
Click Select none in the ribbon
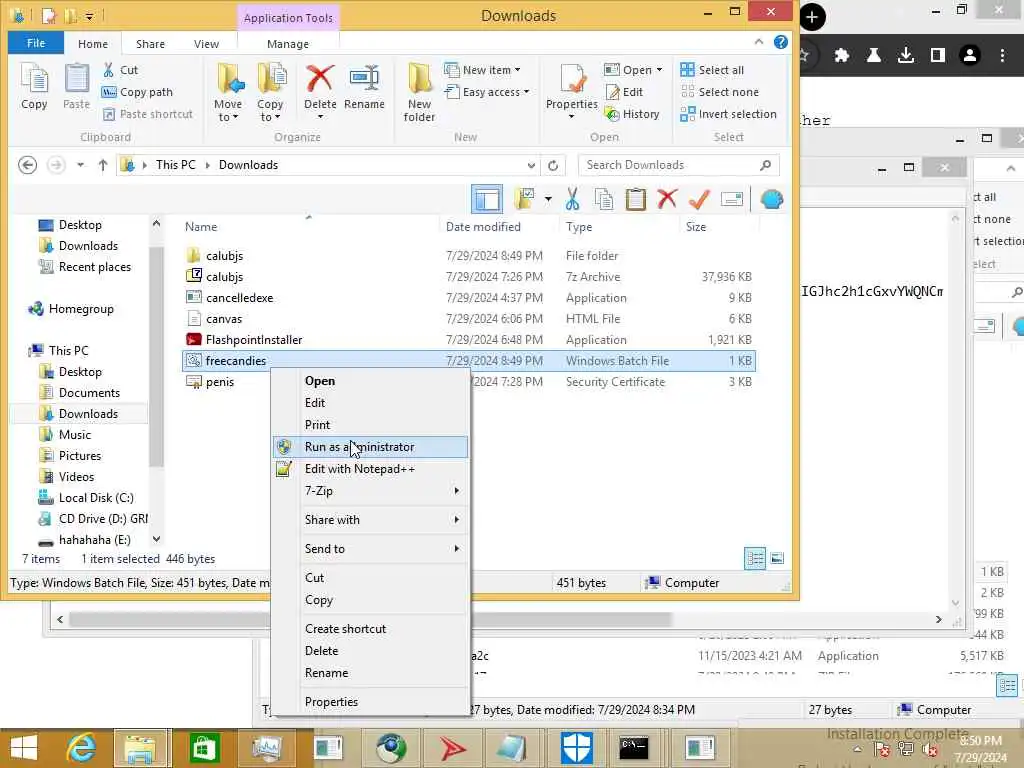coord(719,92)
